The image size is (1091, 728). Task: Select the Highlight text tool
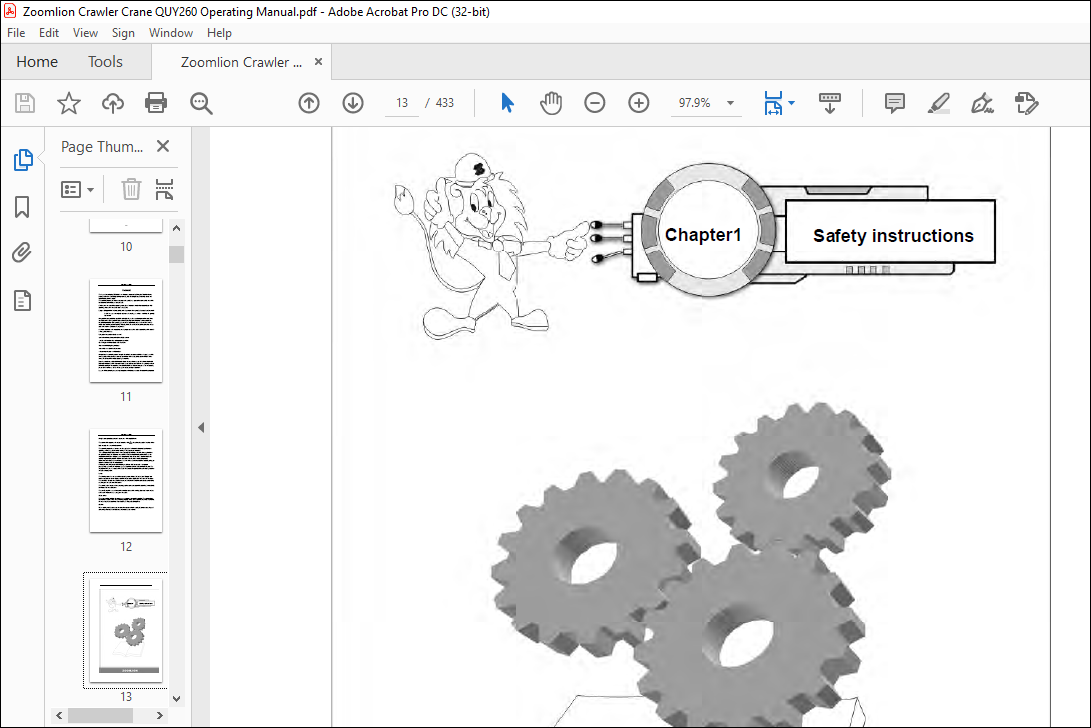pos(939,103)
